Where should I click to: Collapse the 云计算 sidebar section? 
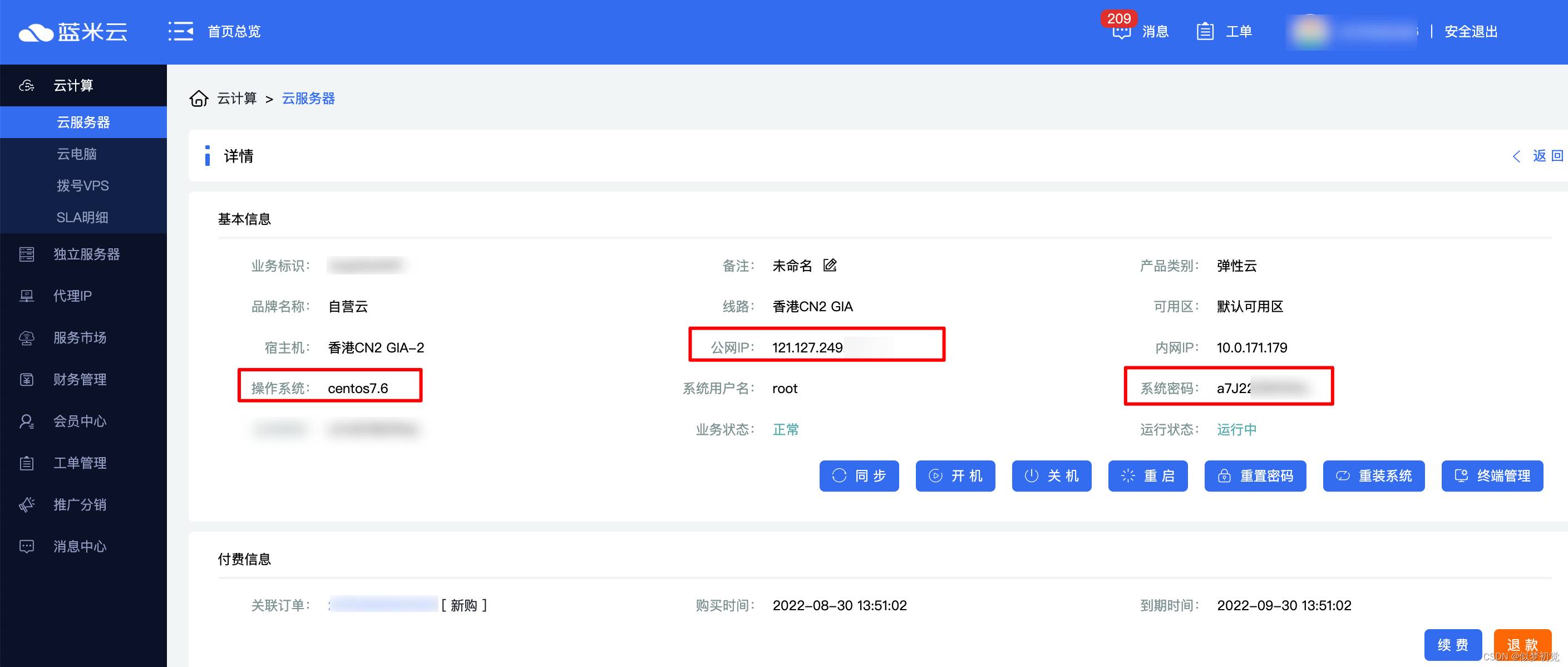click(x=73, y=85)
